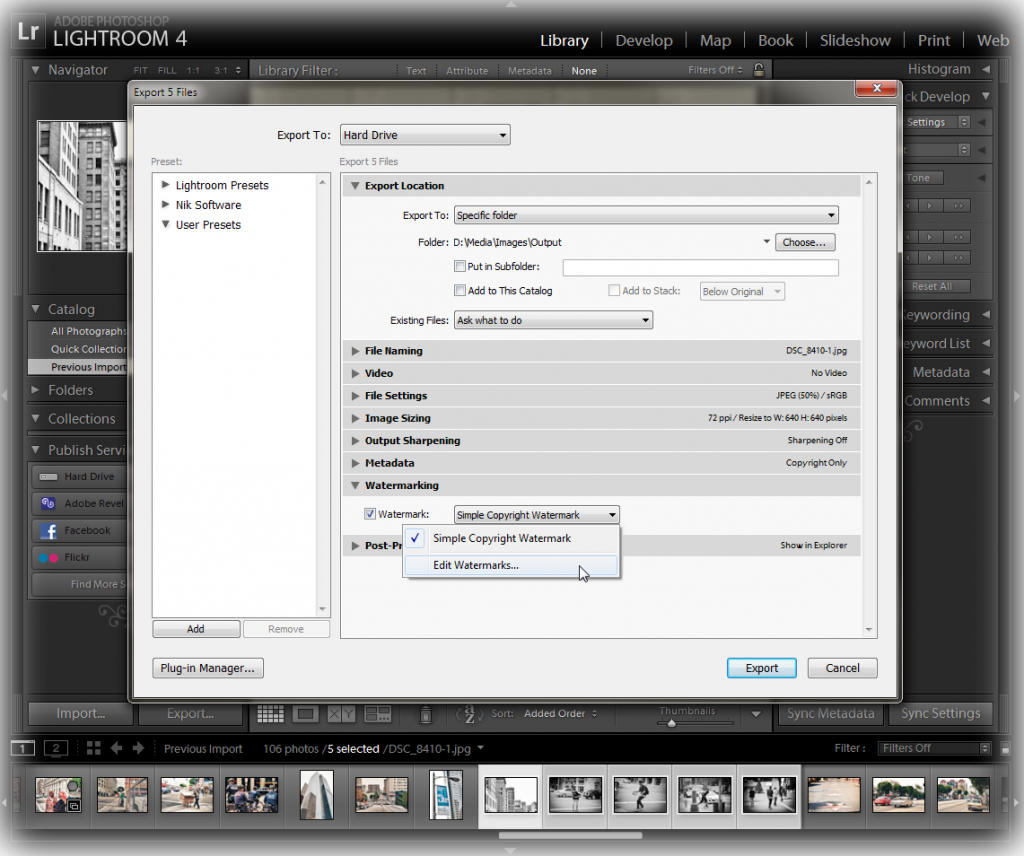
Task: Click the filter lock icon
Action: [x=759, y=70]
